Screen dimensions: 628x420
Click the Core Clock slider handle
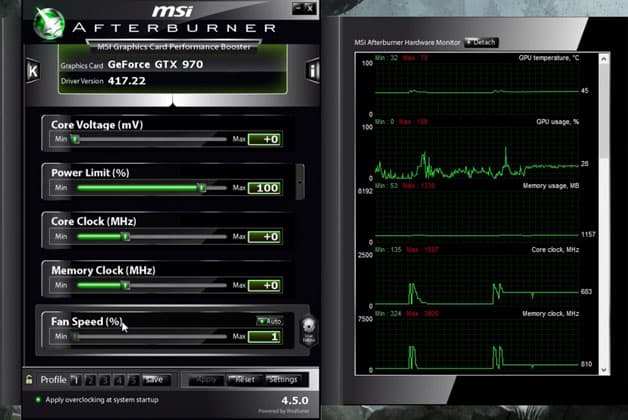[126, 236]
